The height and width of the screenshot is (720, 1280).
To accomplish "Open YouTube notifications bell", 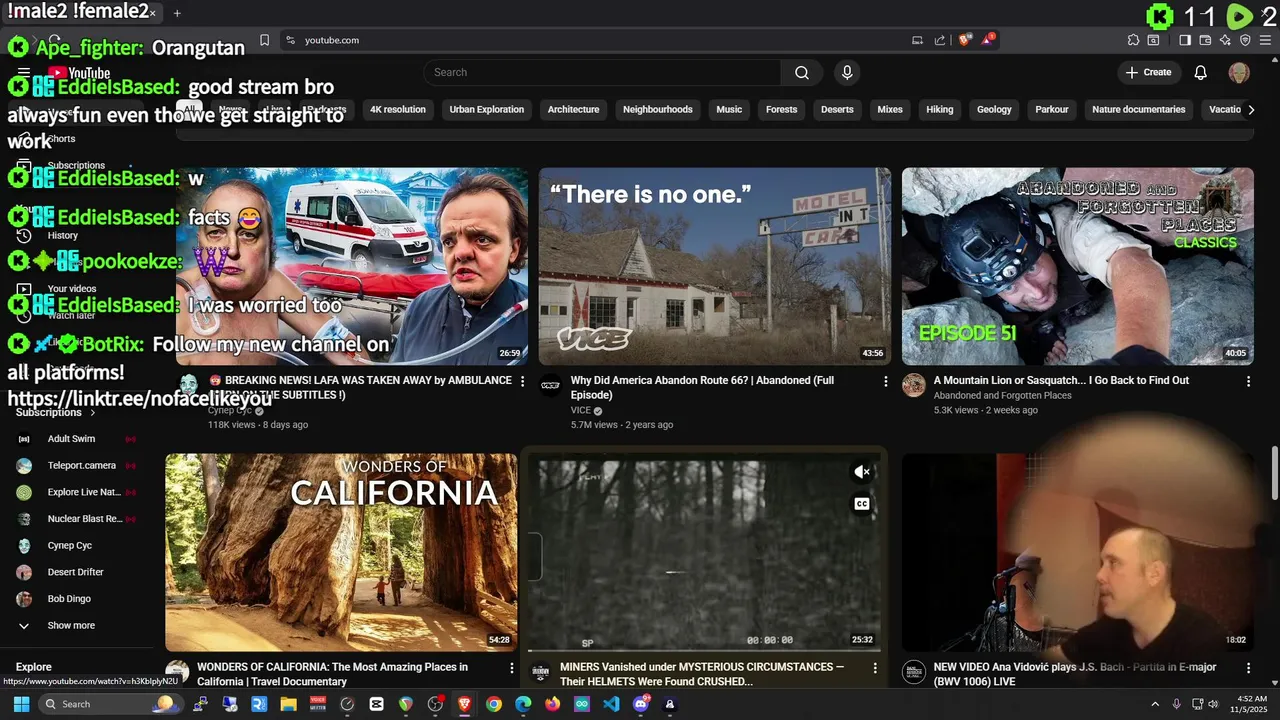I will coord(1201,72).
